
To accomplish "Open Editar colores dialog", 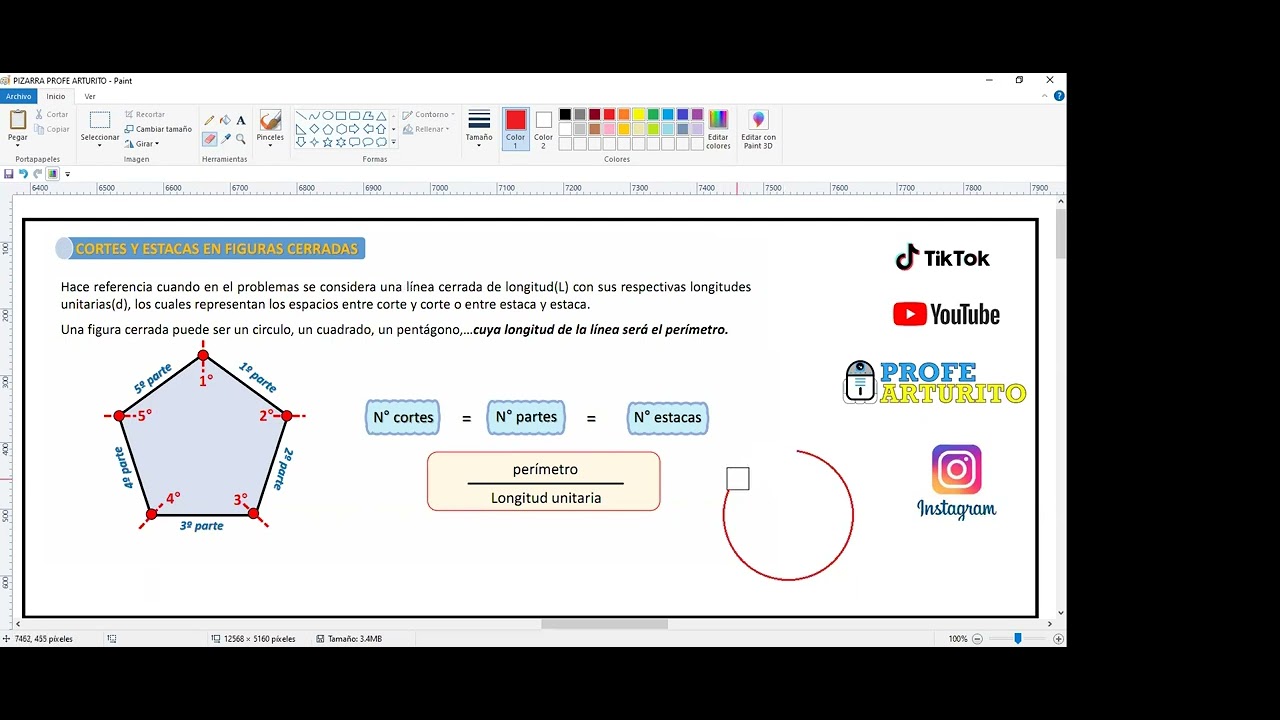I will click(x=718, y=131).
